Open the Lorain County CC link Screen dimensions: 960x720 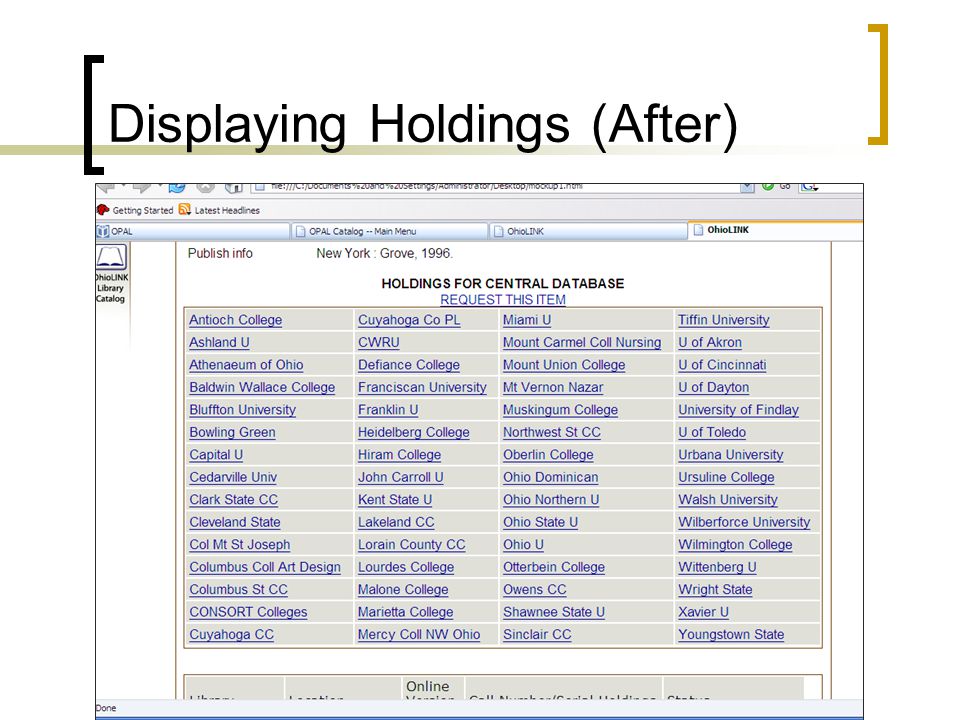point(411,545)
